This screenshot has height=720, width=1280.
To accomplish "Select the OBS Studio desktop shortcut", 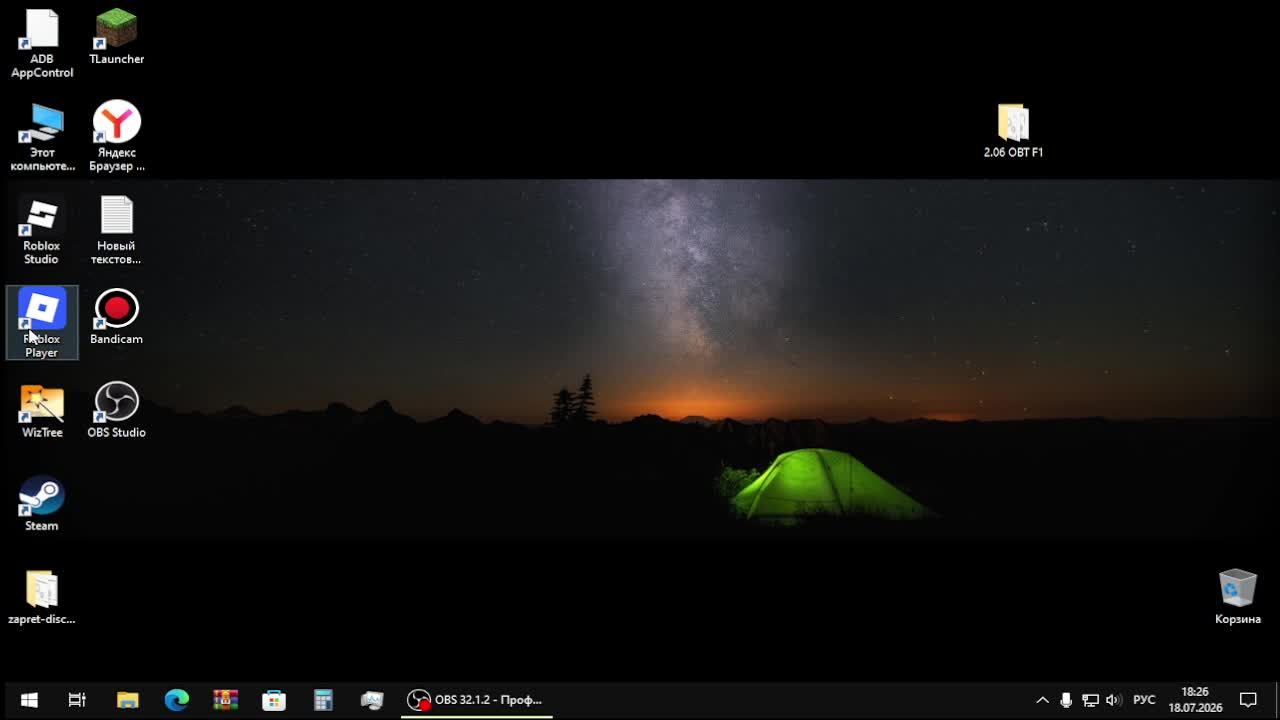I will (117, 410).
